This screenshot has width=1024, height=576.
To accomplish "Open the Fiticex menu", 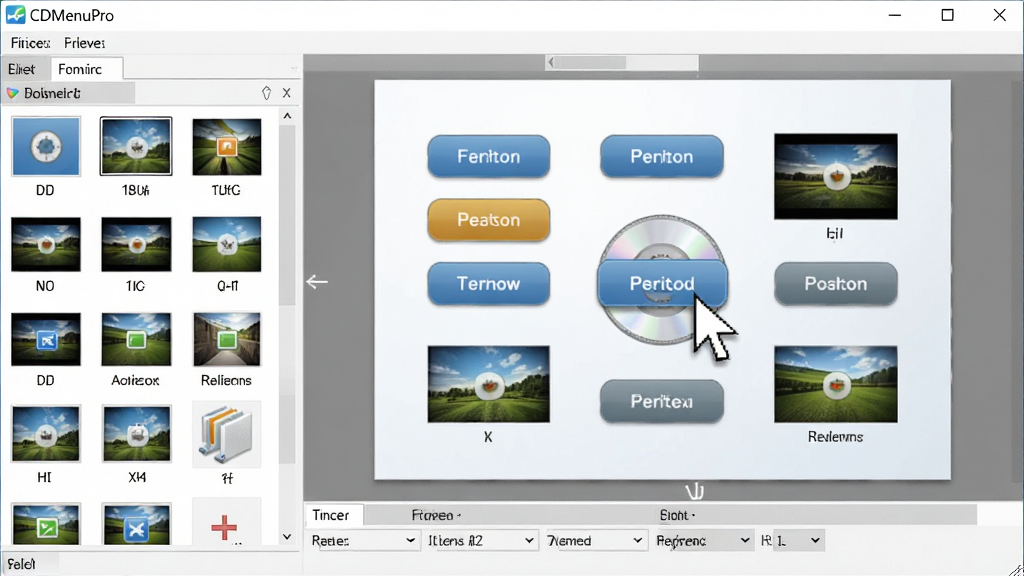I will 30,43.
